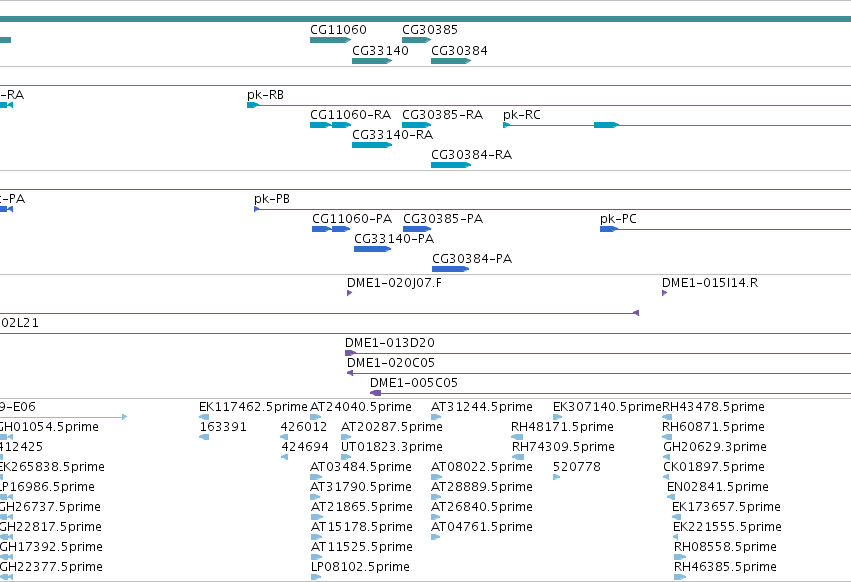
Task: Select EST RH48171.5prime
Action: 517,438
